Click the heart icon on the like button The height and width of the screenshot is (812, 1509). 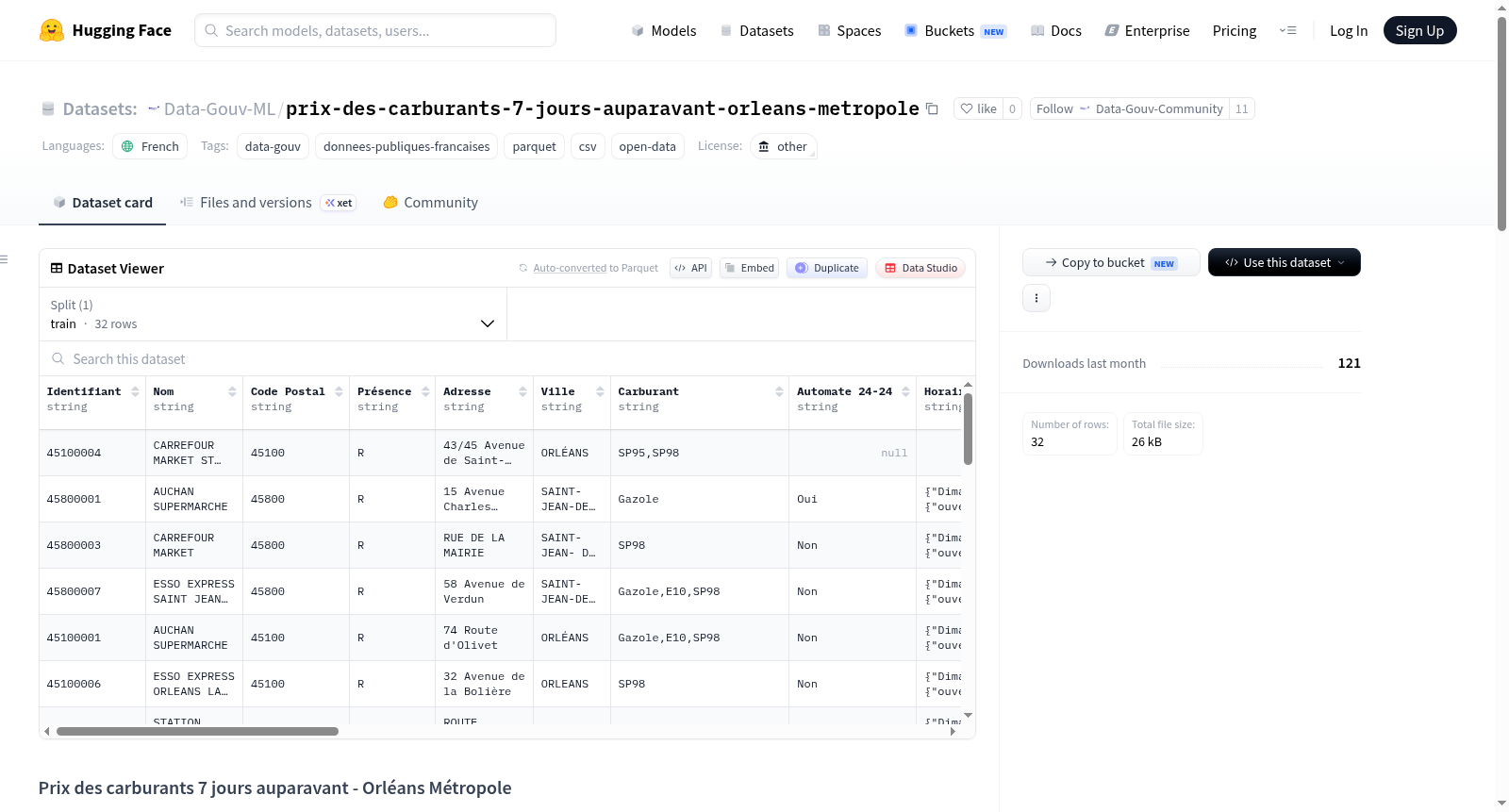coord(967,108)
